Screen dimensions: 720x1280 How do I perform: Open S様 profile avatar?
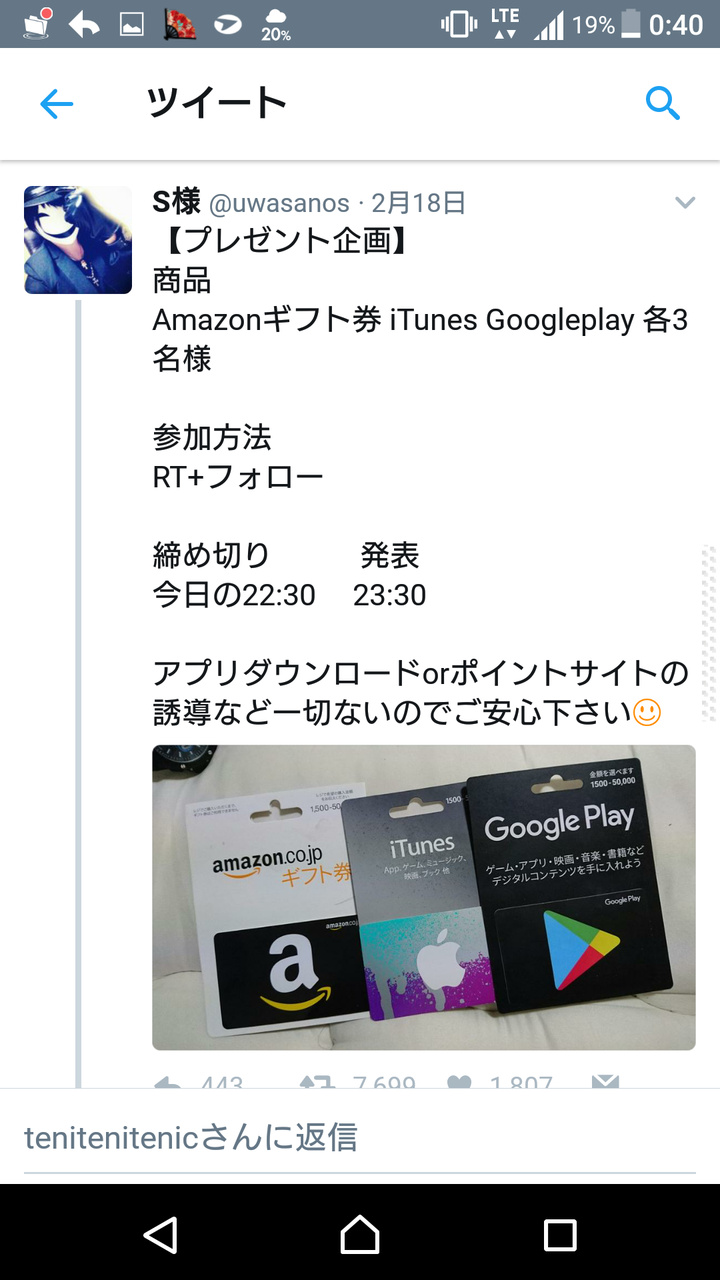click(x=78, y=239)
